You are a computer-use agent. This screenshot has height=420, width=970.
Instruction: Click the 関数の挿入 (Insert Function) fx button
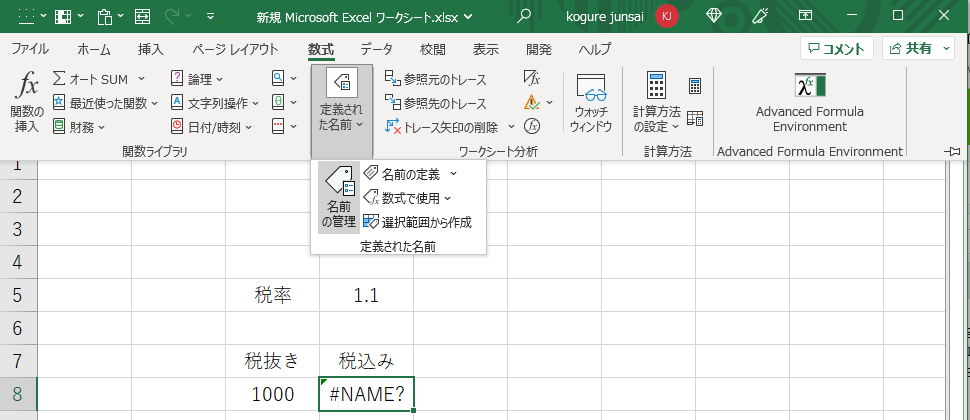pos(27,102)
